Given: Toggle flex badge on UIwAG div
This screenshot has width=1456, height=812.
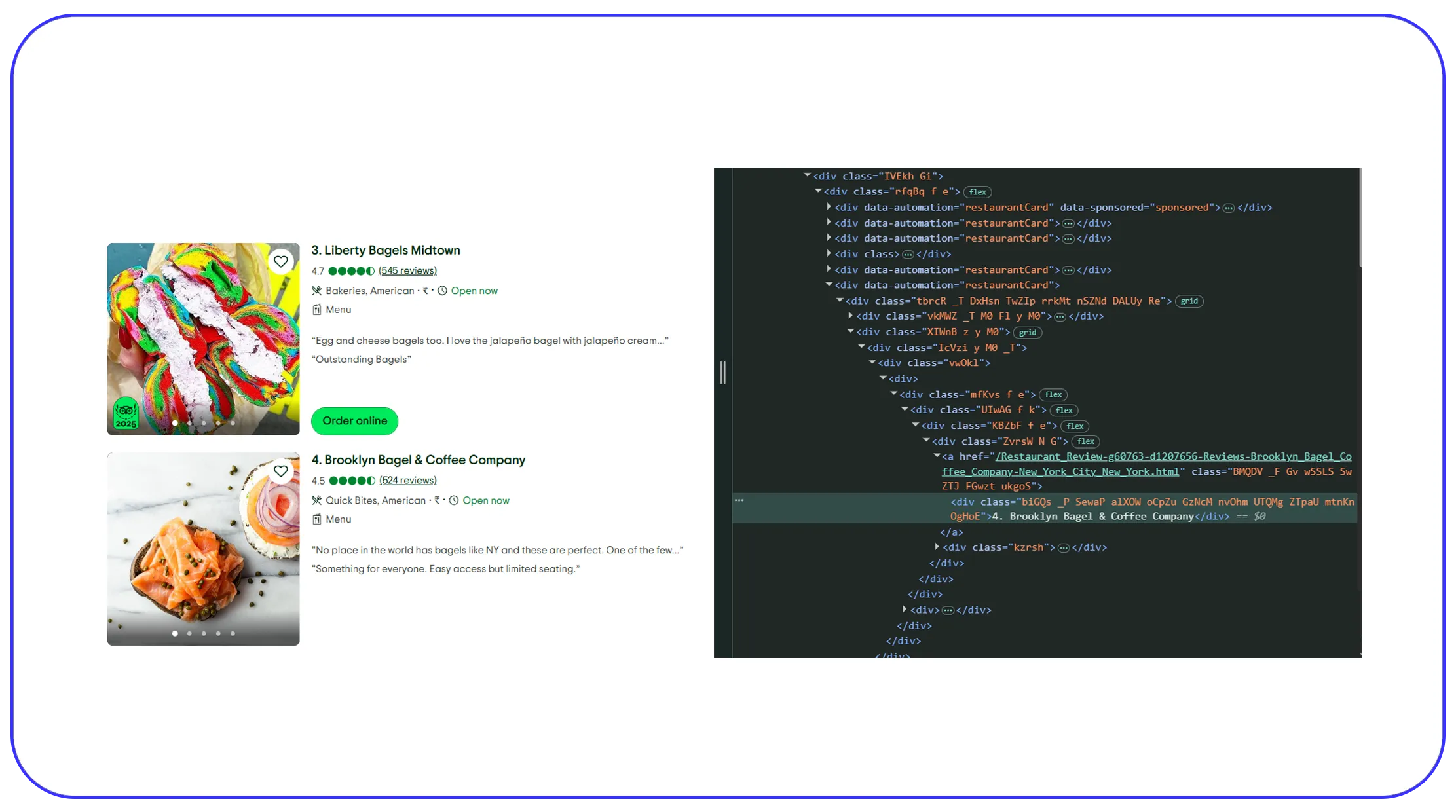Looking at the screenshot, I should pos(1064,411).
